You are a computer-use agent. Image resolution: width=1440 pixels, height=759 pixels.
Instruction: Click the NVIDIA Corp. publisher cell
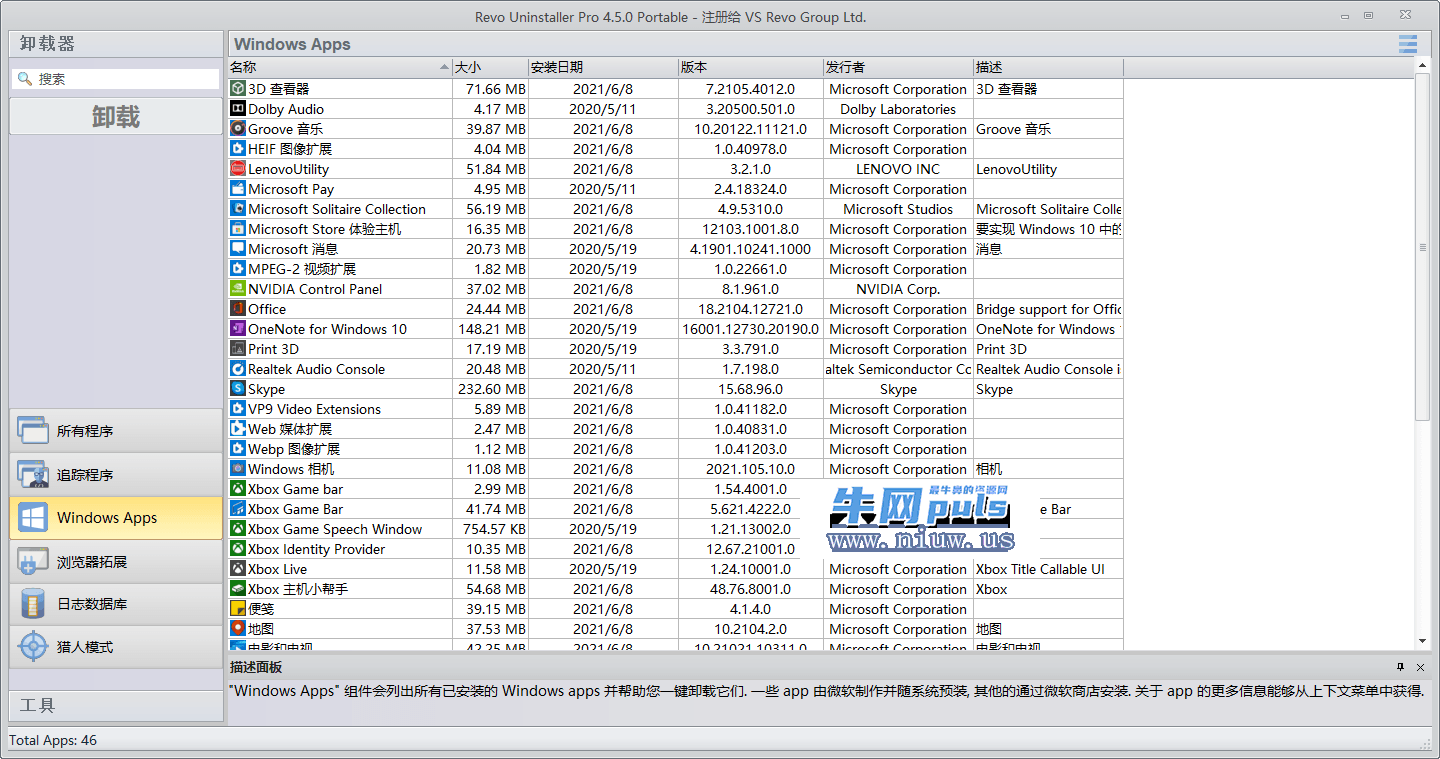pyautogui.click(x=898, y=289)
